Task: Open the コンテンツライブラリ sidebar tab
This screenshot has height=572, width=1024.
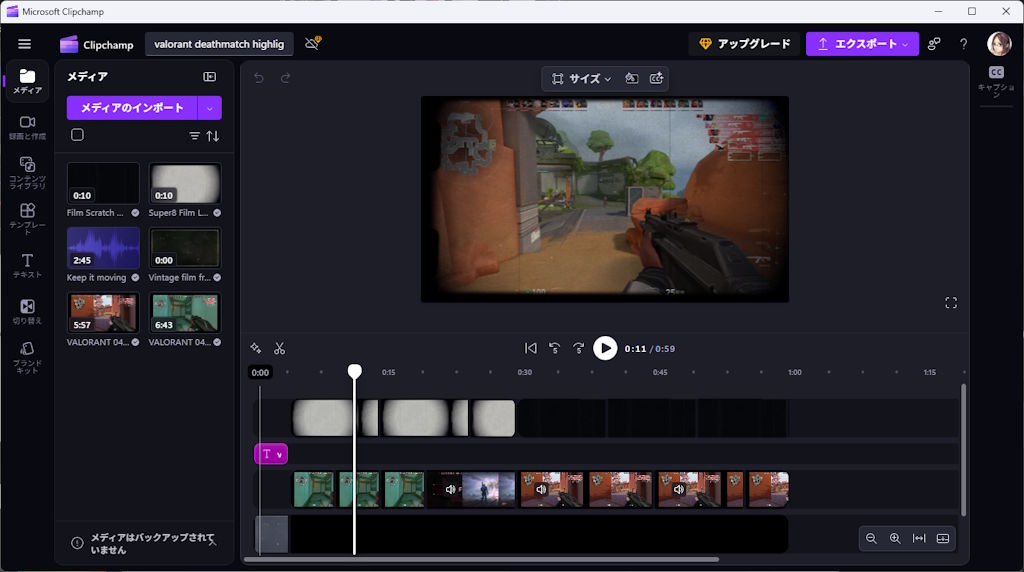Action: (27, 172)
